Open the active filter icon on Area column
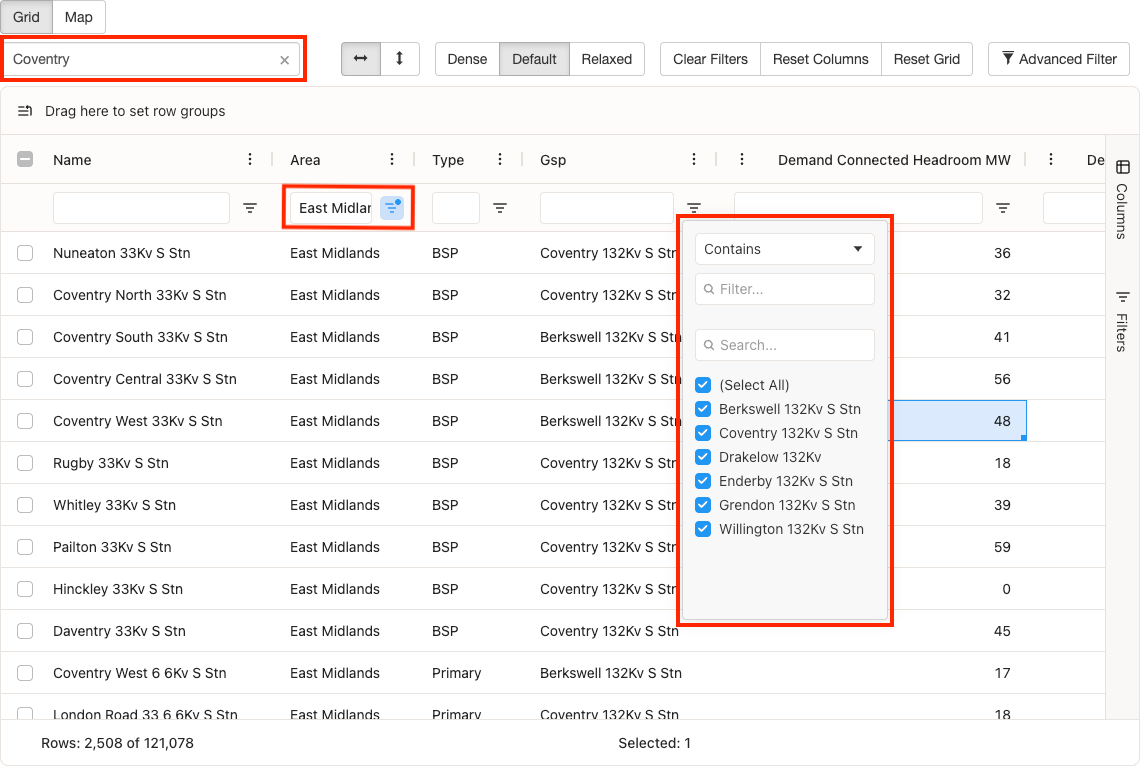 tap(390, 207)
